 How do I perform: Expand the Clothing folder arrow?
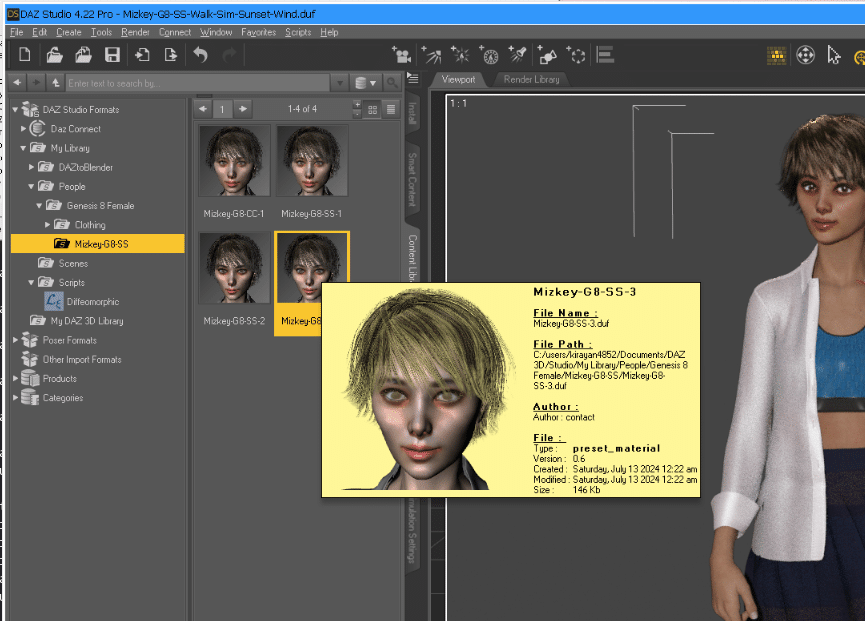click(47, 224)
